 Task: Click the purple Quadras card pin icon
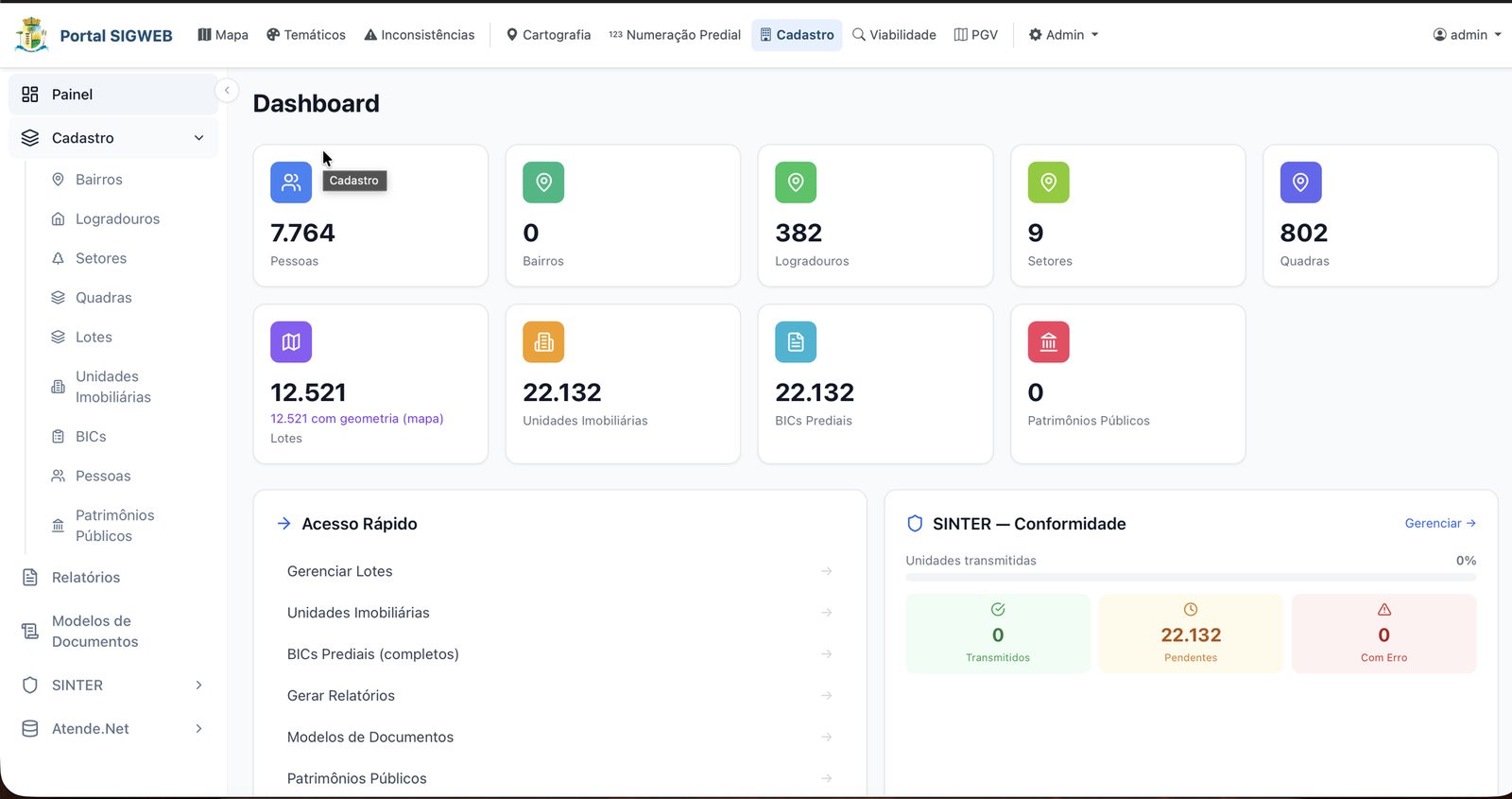tap(1301, 182)
